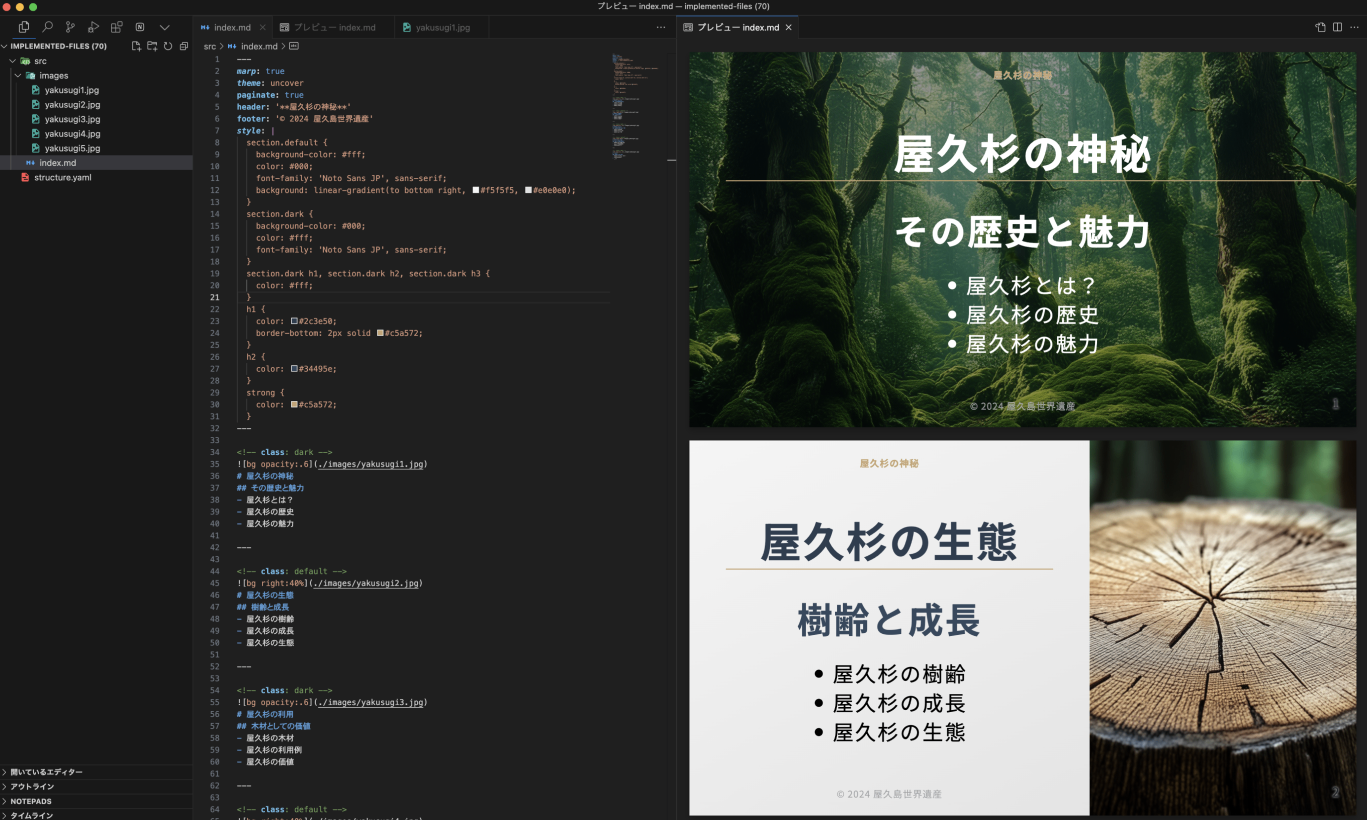Click src in the breadcrumb path

click(x=209, y=46)
